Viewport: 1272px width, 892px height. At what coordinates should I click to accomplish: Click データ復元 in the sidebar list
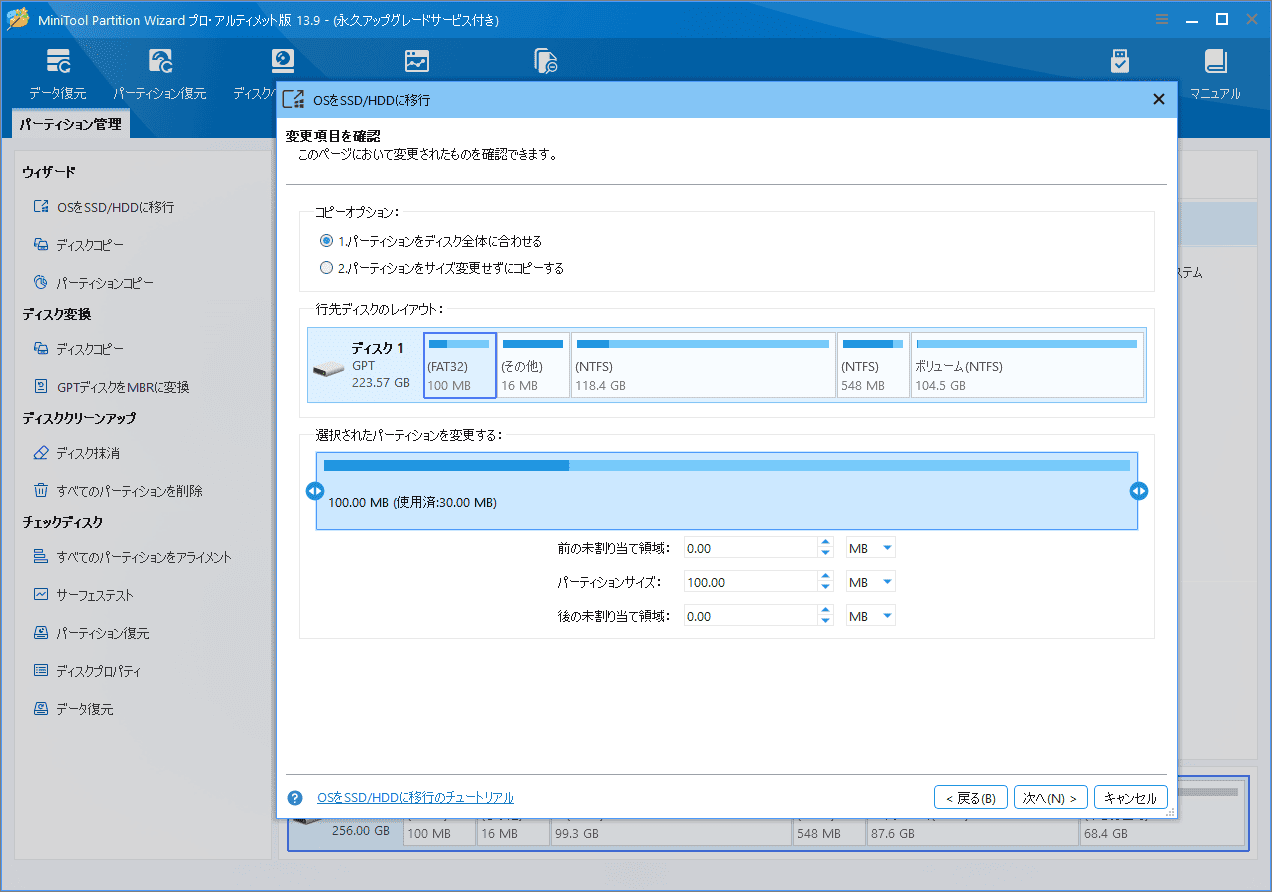pyautogui.click(x=73, y=709)
